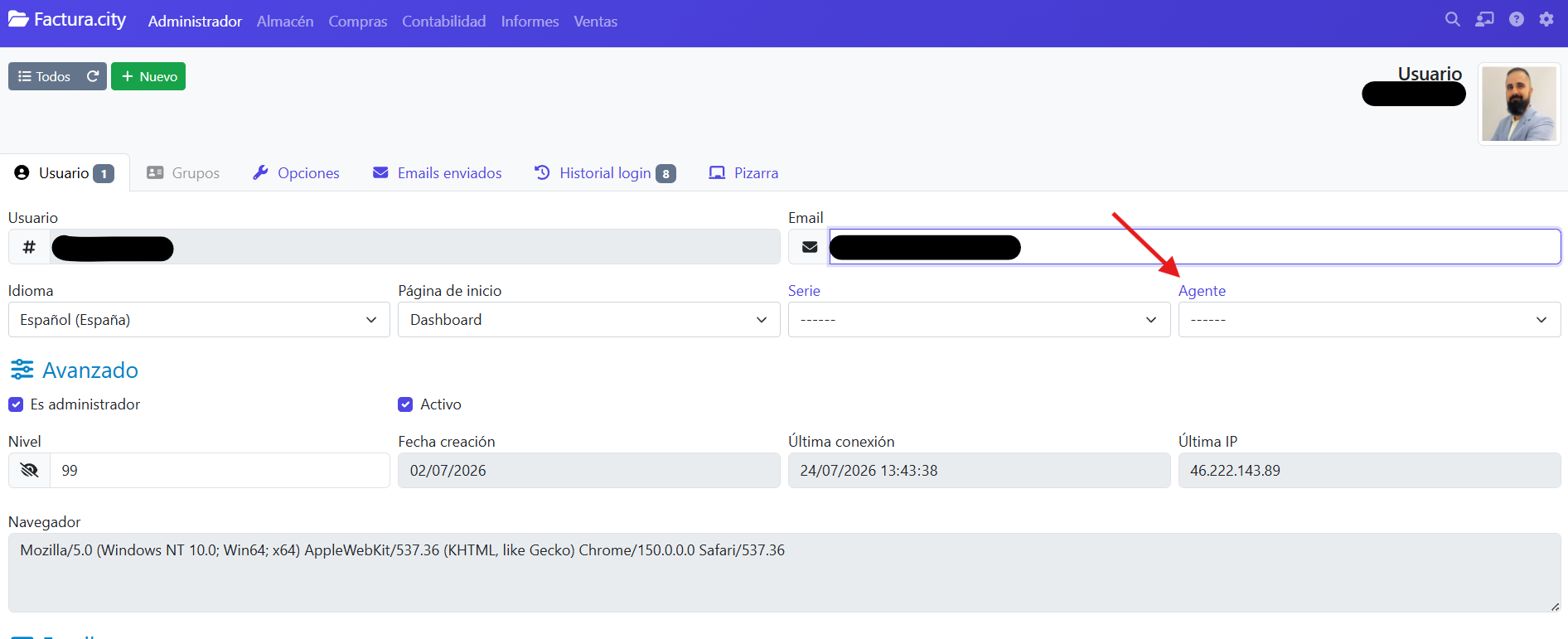Click the green Nuevo button

(148, 76)
